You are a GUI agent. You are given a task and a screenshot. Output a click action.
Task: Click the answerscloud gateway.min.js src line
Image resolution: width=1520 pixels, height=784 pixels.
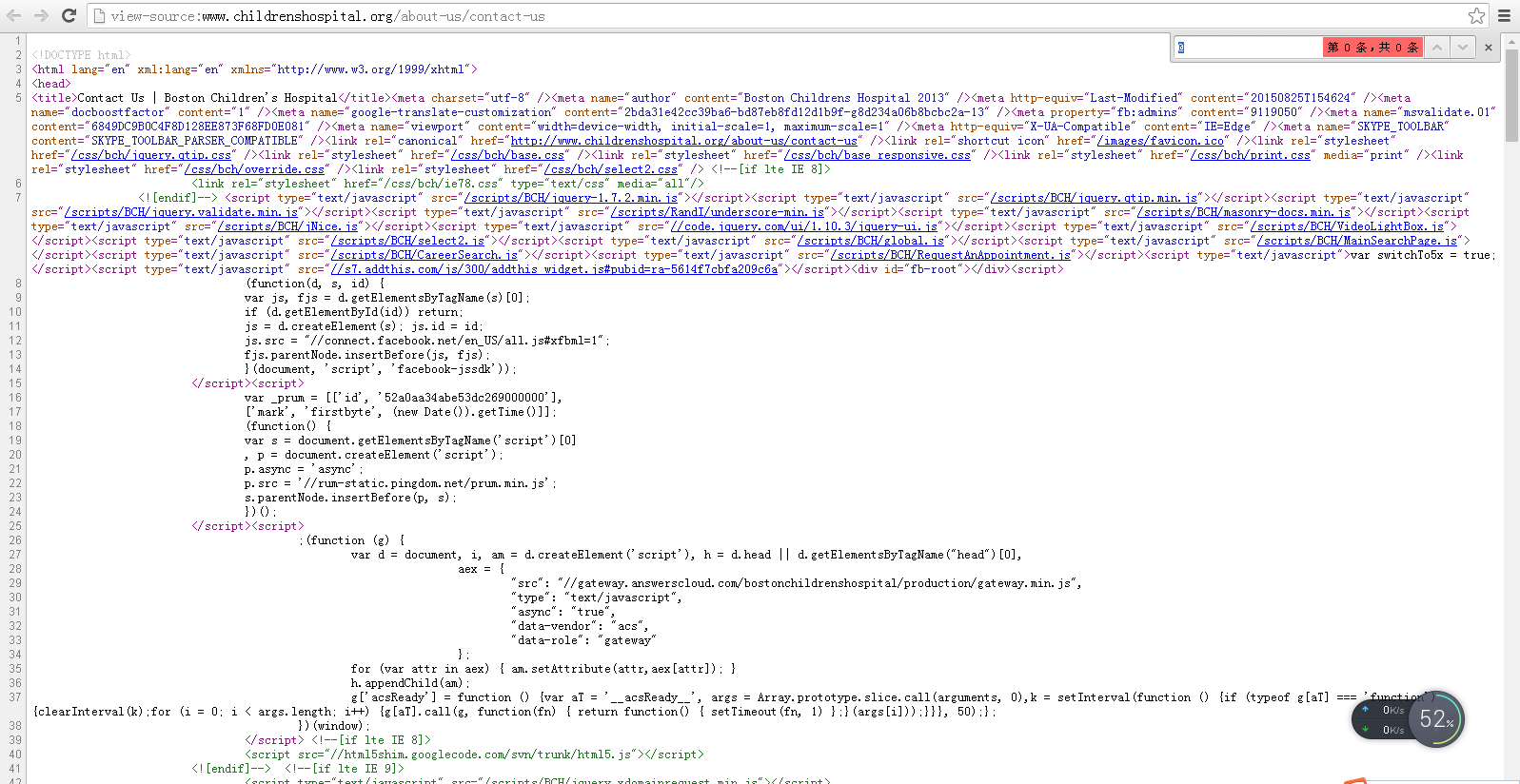point(797,583)
